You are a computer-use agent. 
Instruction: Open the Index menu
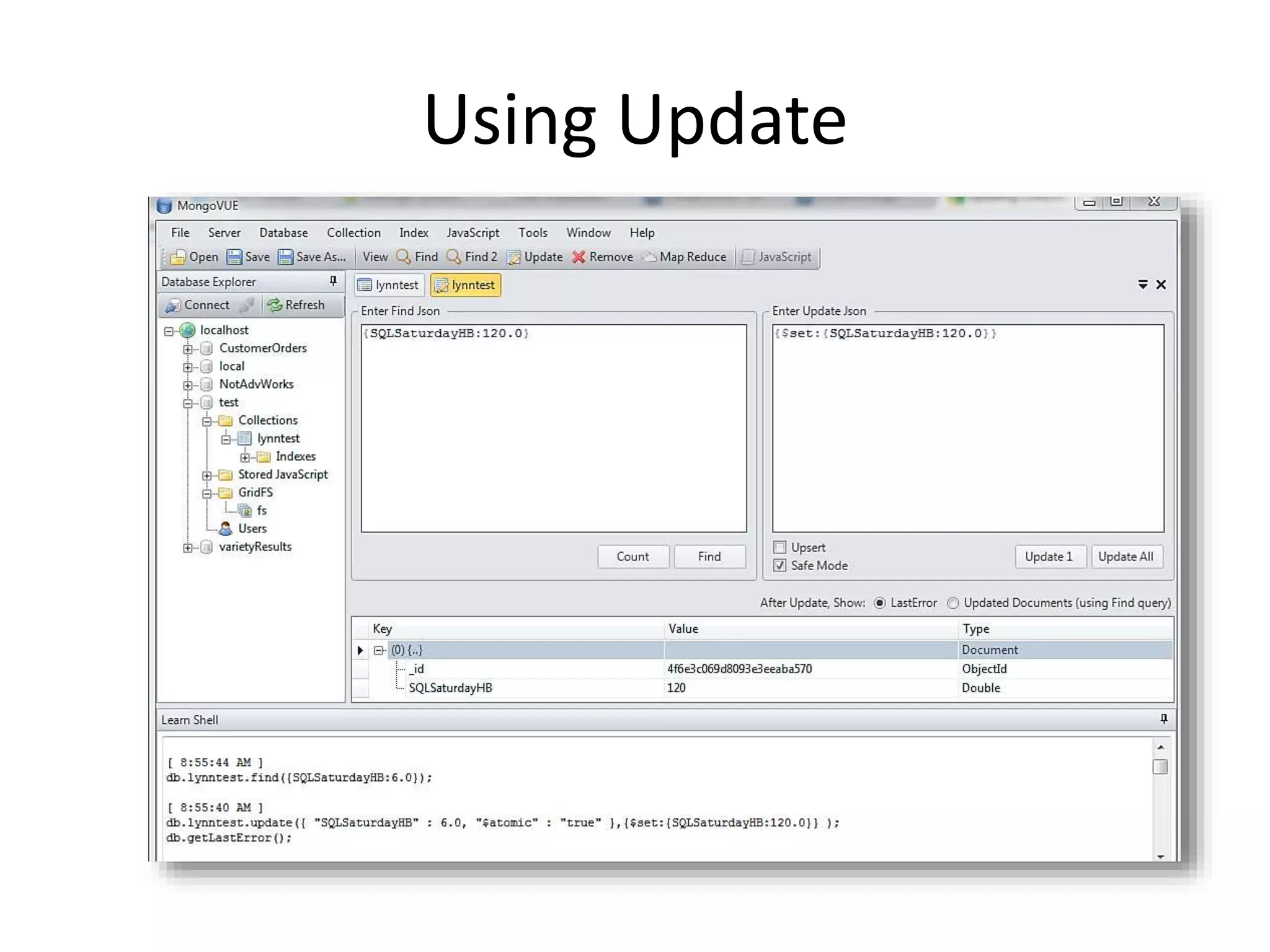(x=414, y=232)
